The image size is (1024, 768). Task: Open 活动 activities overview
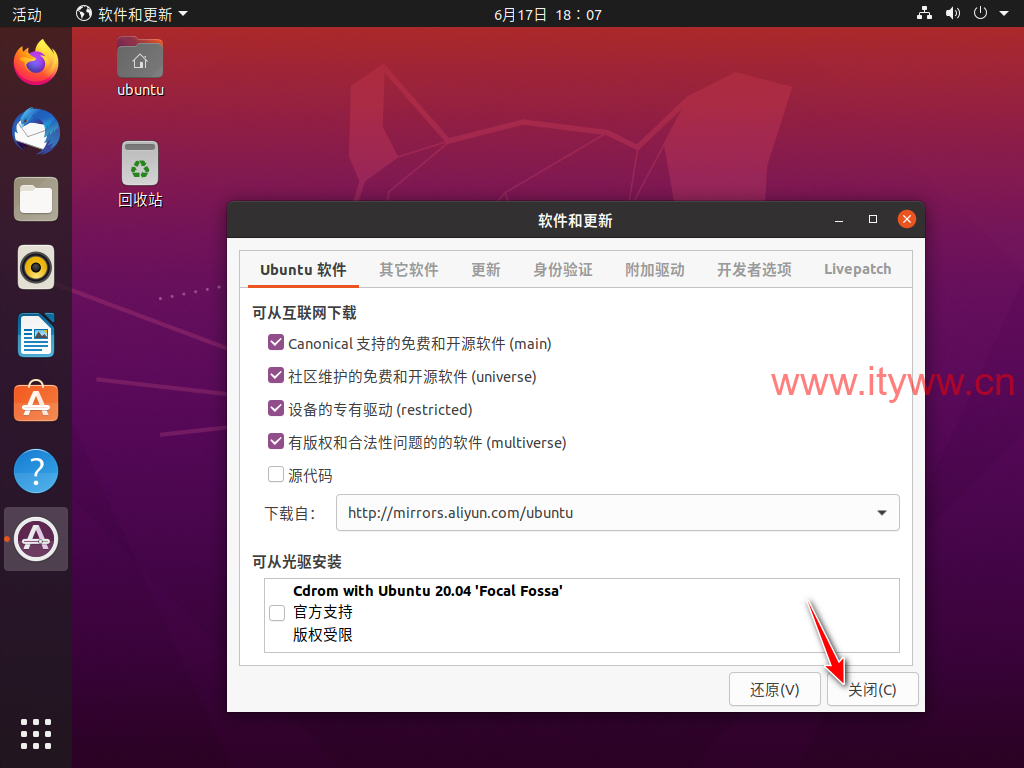(27, 14)
